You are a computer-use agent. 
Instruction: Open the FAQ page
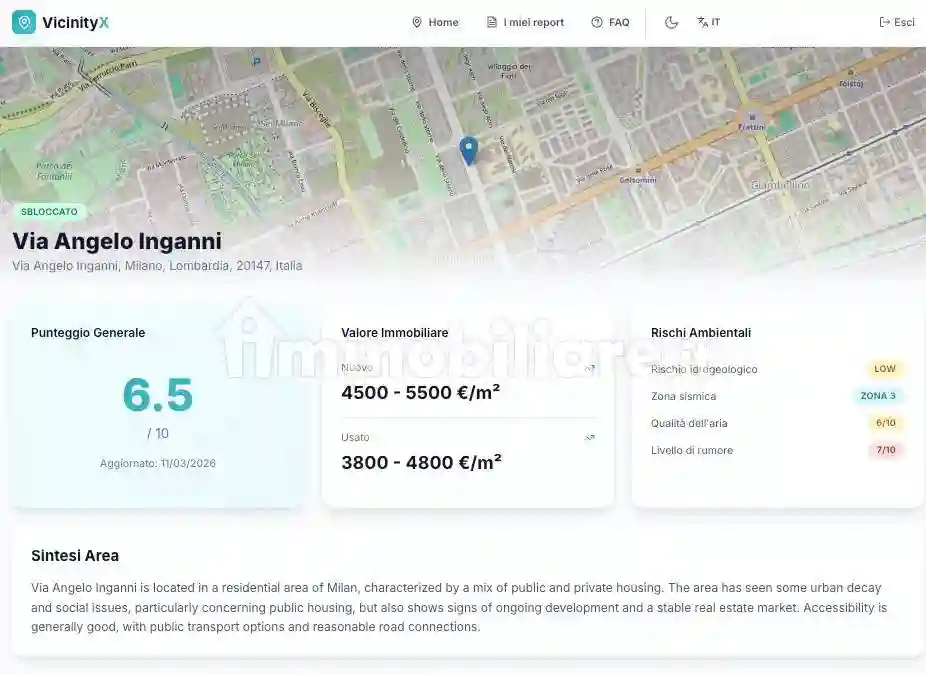(x=610, y=22)
